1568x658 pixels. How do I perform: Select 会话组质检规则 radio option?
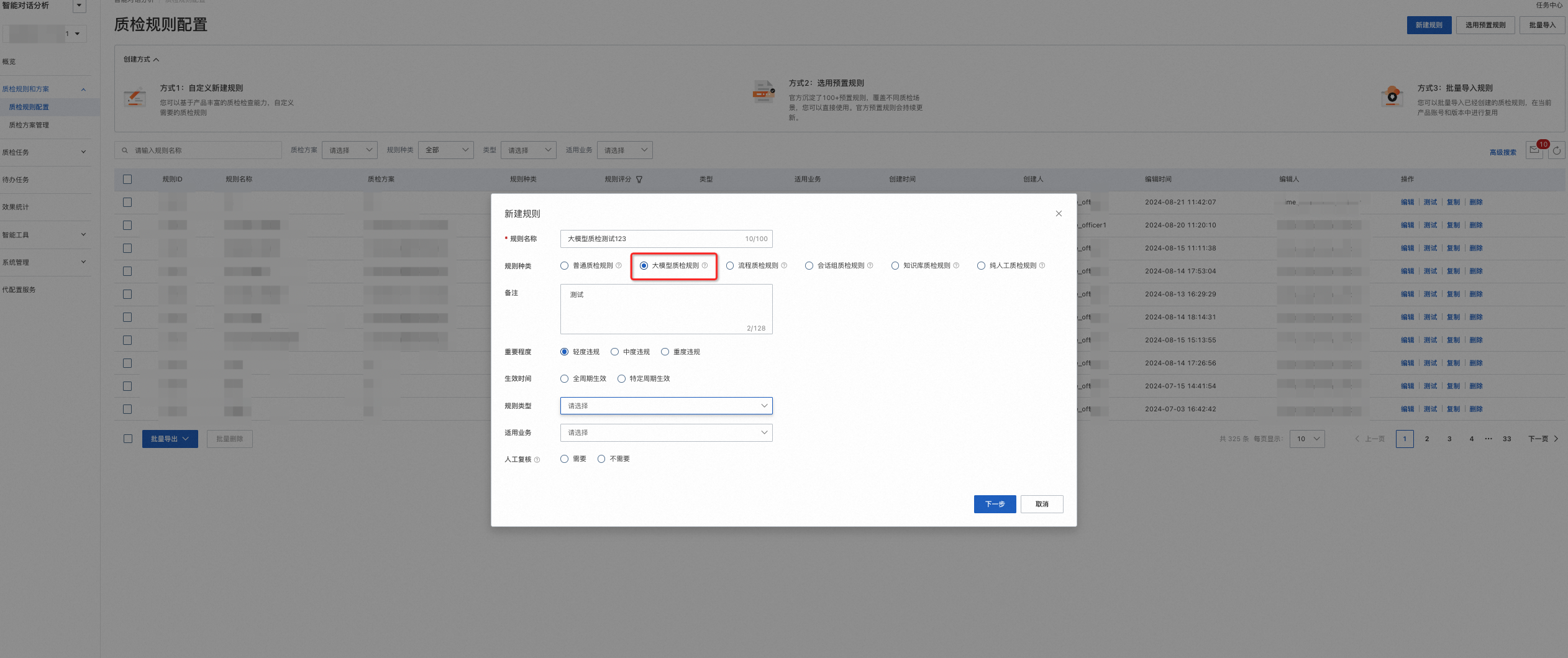809,265
